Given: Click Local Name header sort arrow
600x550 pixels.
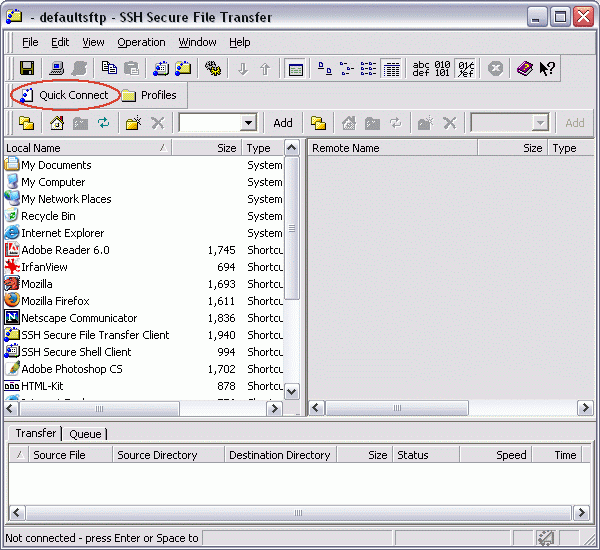Looking at the screenshot, I should pos(163,148).
